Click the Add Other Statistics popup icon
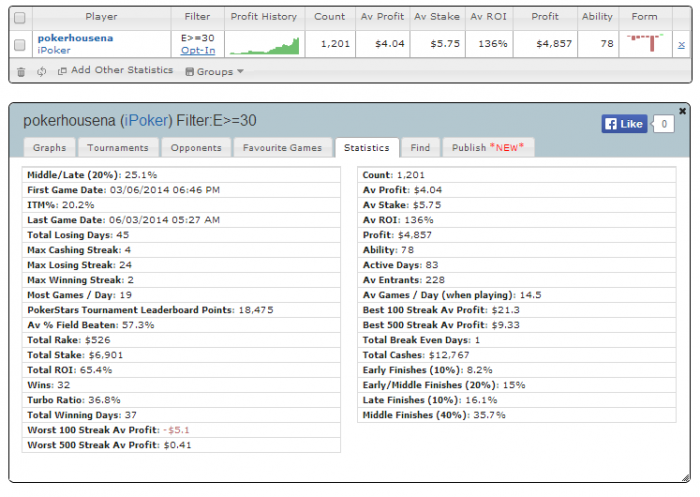Screen dimensions: 700x497 coord(62,71)
